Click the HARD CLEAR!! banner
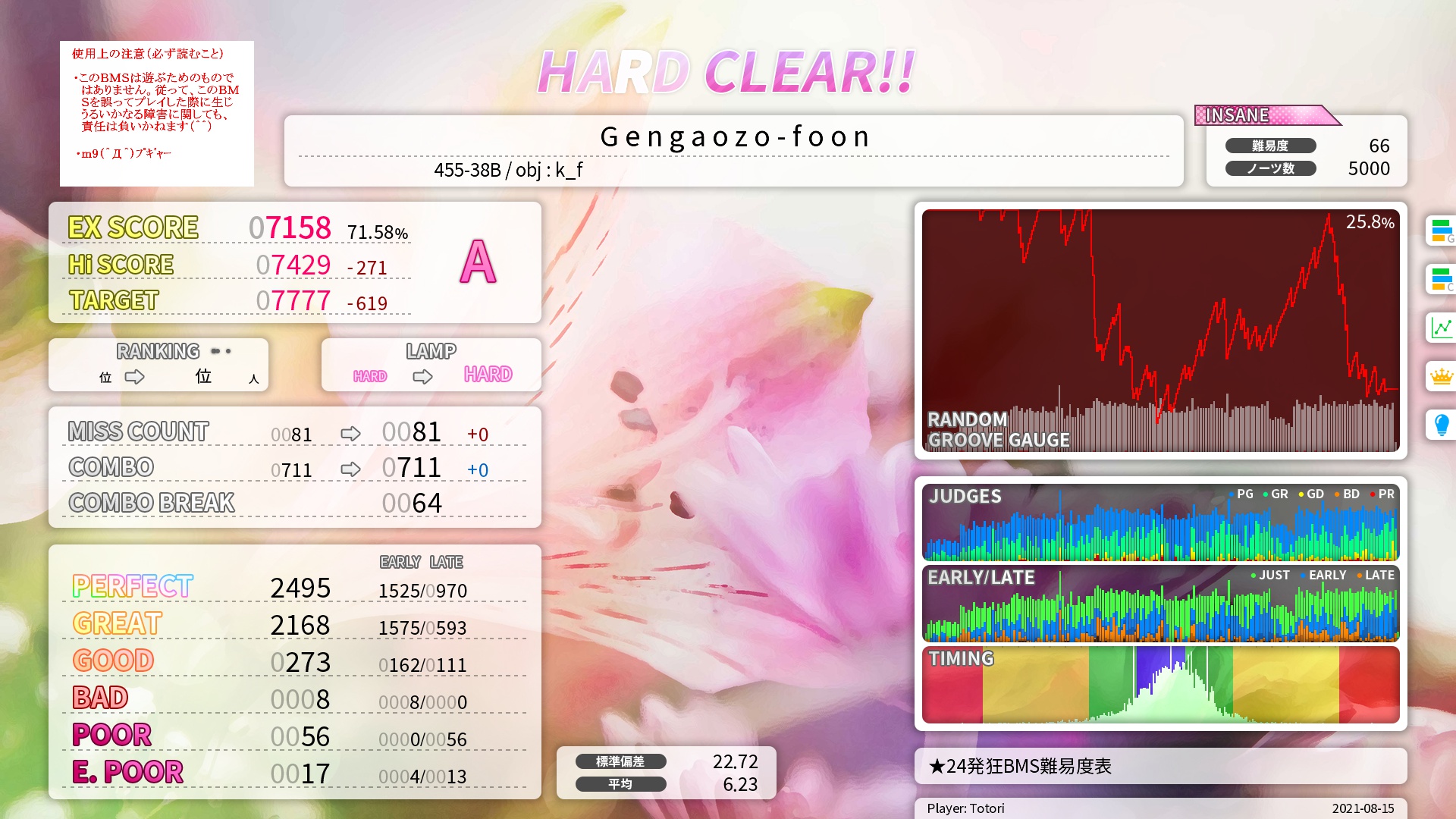 click(726, 73)
